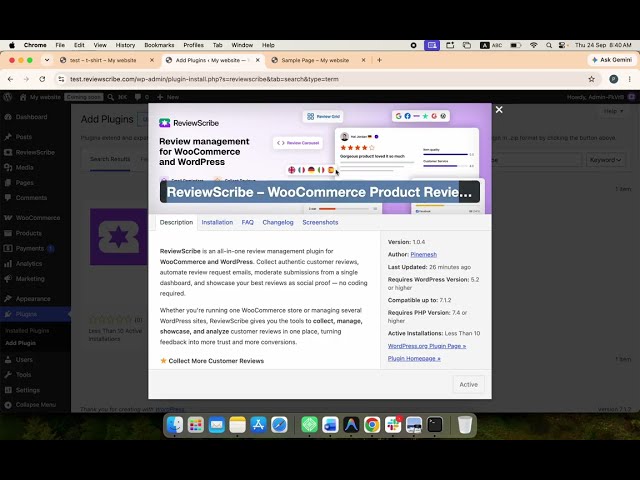Expand the Help panel dropdown
Viewport: 640px width, 480px height.
click(613, 111)
